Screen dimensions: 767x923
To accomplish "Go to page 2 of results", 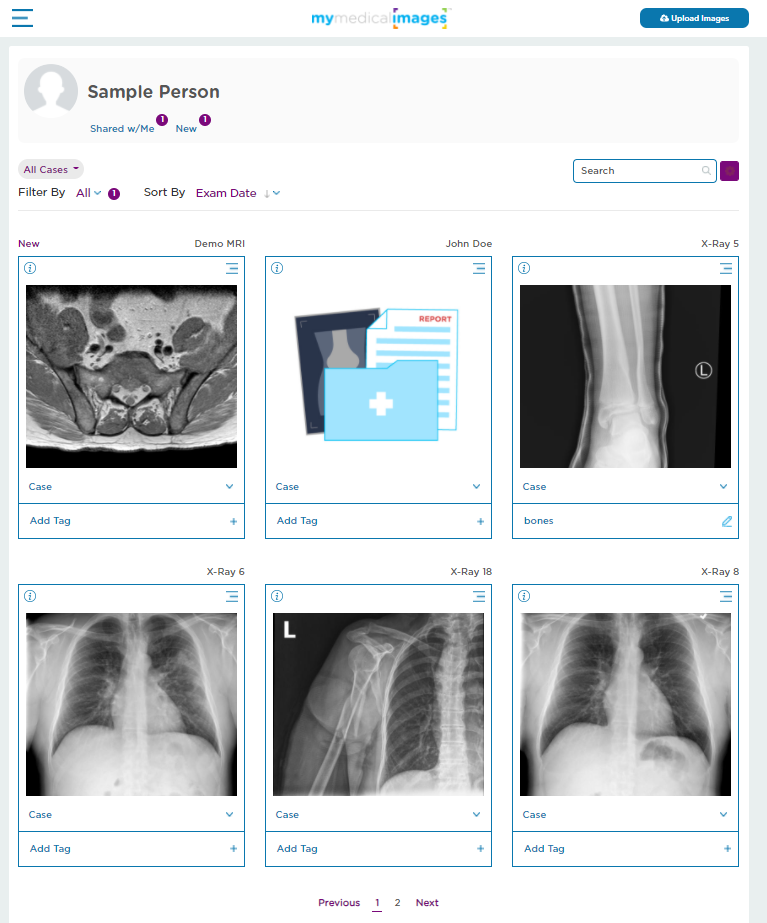I will (x=397, y=902).
